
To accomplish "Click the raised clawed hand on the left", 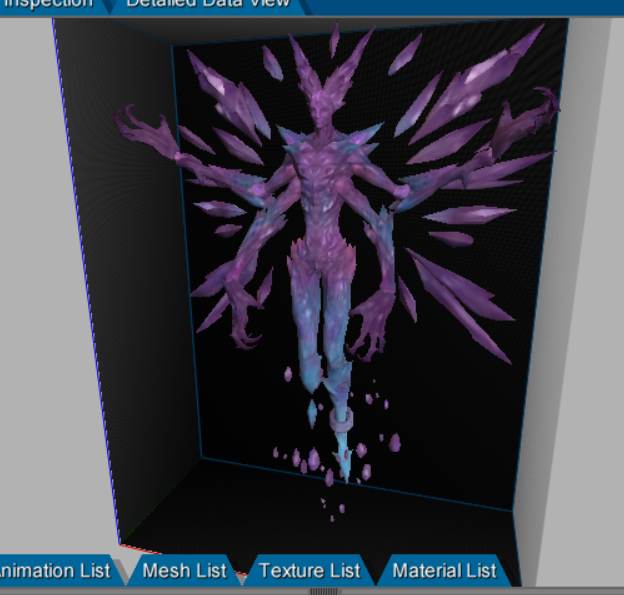I will pyautogui.click(x=140, y=130).
